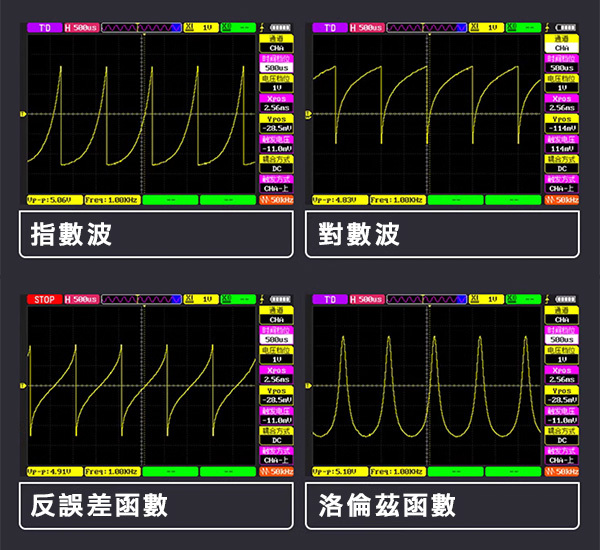
Task: Click the trigger edge icon beside the battery in the Lorentz panel
Action: [548, 299]
